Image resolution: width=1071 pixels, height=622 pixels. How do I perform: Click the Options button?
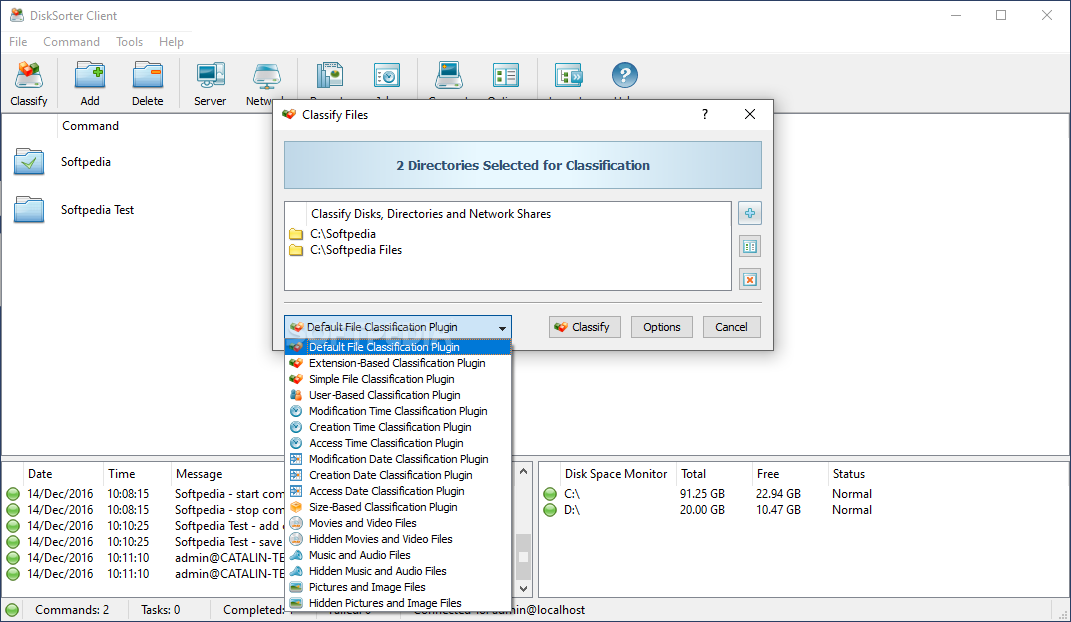point(661,327)
